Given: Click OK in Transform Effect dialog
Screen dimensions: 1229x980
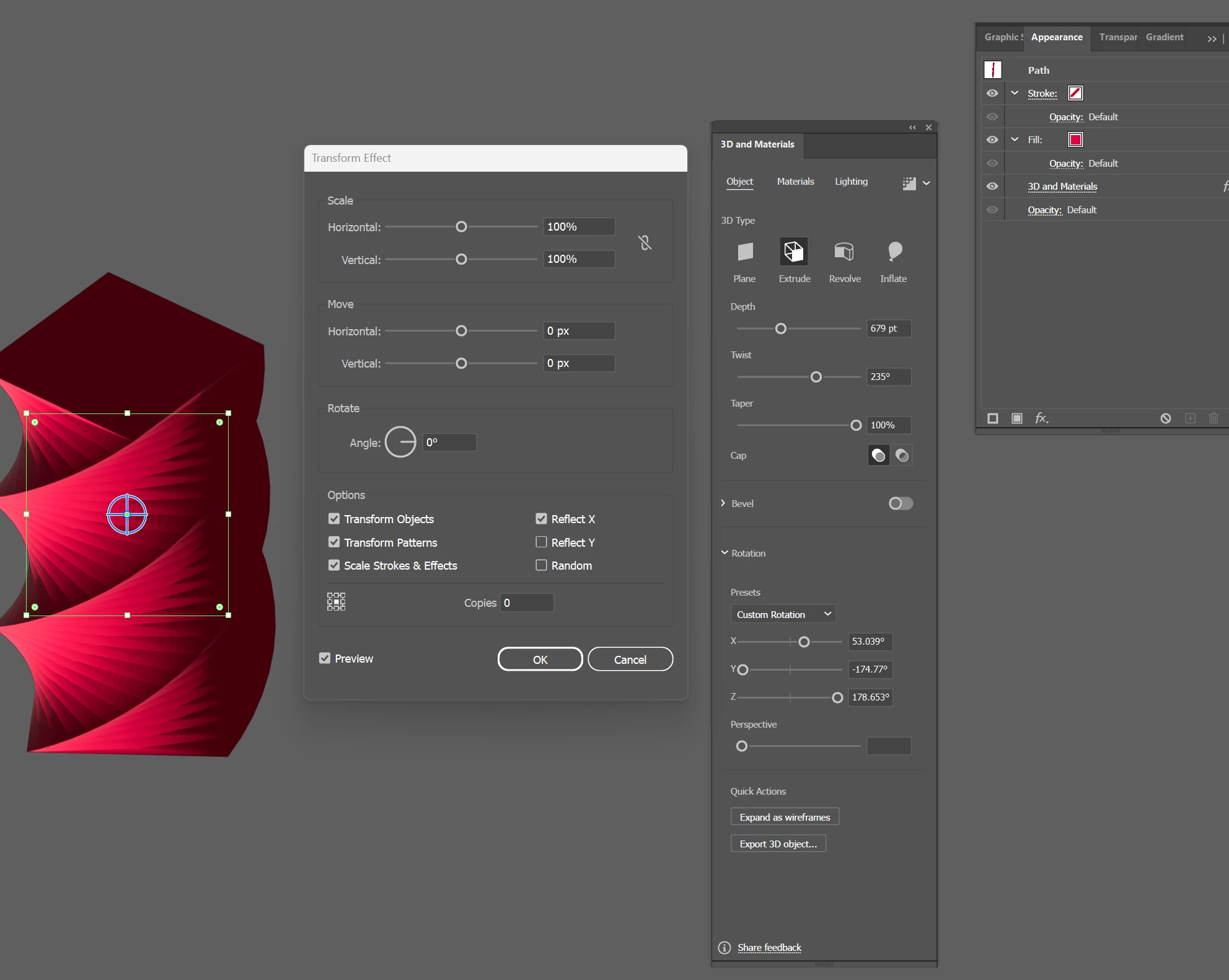Looking at the screenshot, I should coord(540,660).
